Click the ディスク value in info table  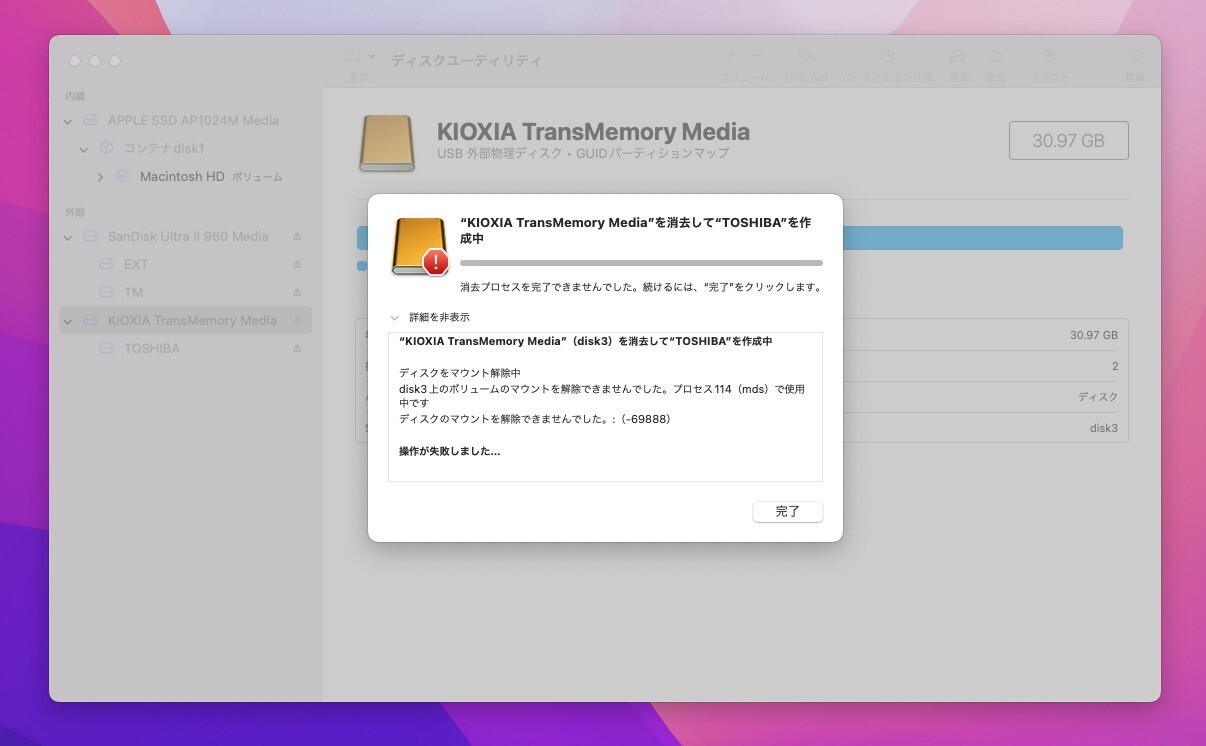click(x=1098, y=397)
